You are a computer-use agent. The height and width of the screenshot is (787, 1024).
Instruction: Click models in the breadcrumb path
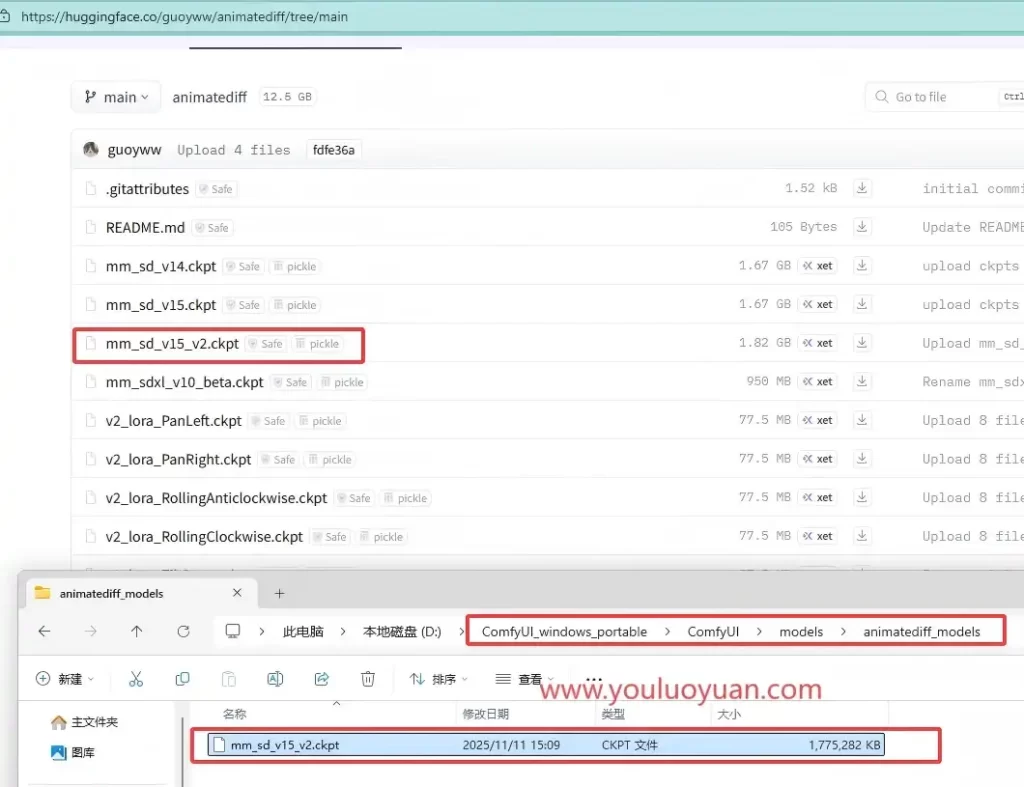pos(801,632)
